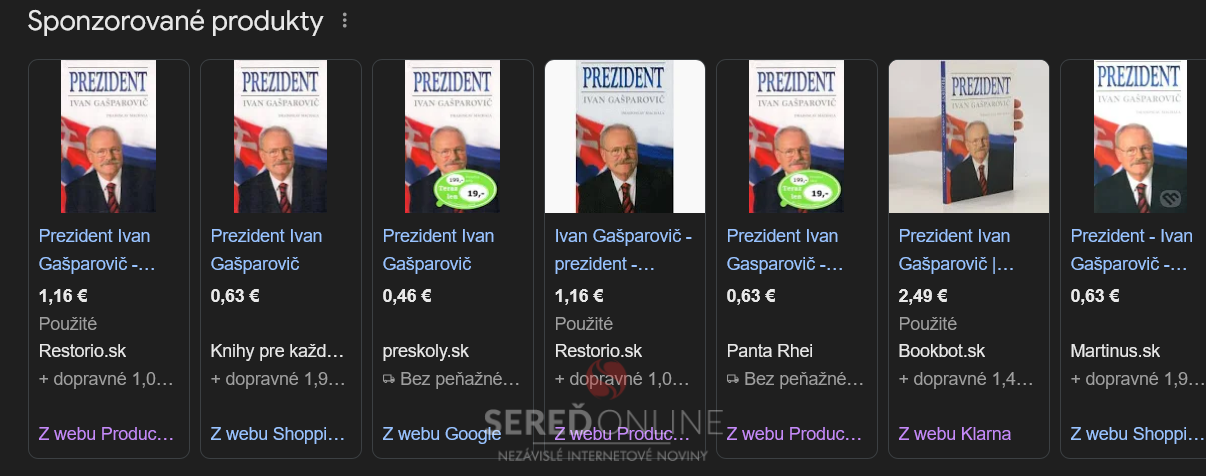Viewport: 1206px width, 476px height.
Task: Click the 2,49 € price on the Bookbot card
Action: 923,296
